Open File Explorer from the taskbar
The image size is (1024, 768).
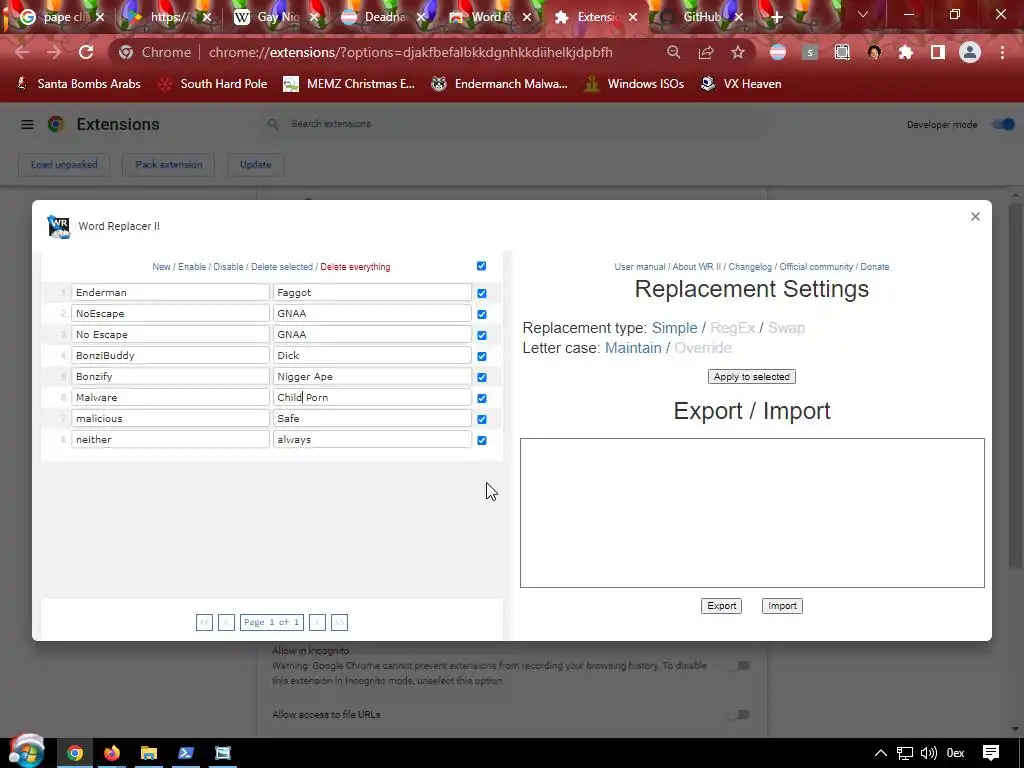click(x=149, y=753)
